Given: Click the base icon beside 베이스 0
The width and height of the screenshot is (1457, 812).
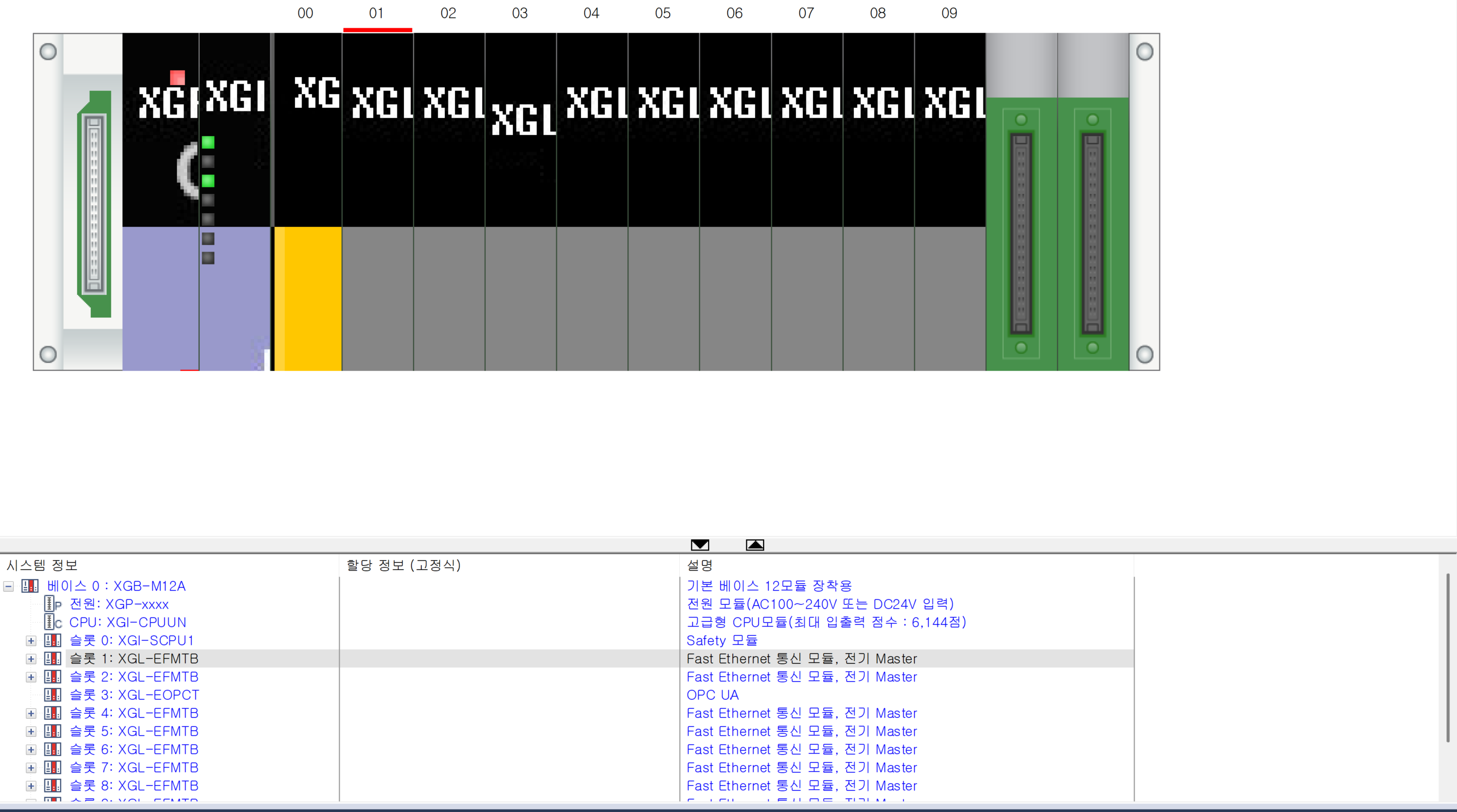Looking at the screenshot, I should click(x=30, y=586).
